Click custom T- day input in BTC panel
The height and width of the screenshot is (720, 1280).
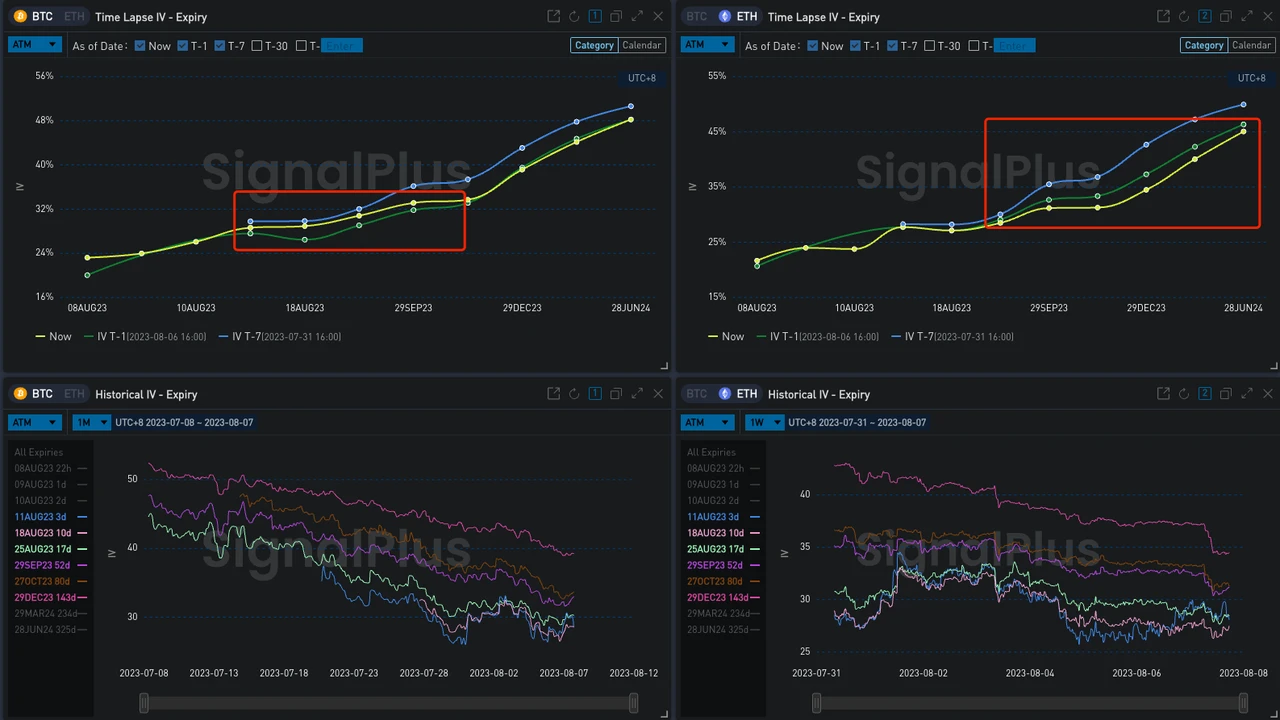point(342,46)
